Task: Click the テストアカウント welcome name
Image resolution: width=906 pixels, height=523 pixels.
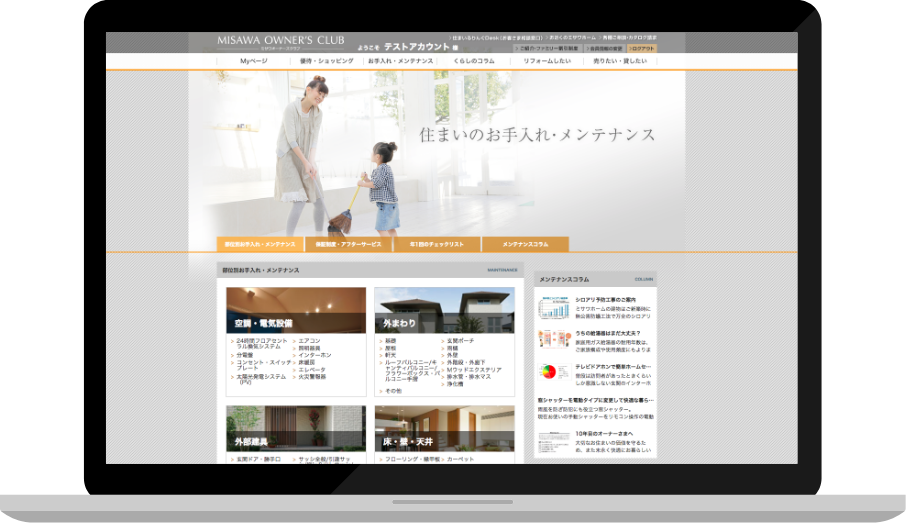Action: point(417,47)
